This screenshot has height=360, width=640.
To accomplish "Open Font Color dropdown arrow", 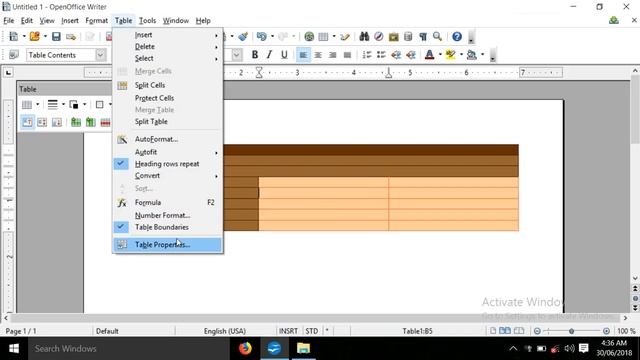I will pyautogui.click(x=440, y=55).
